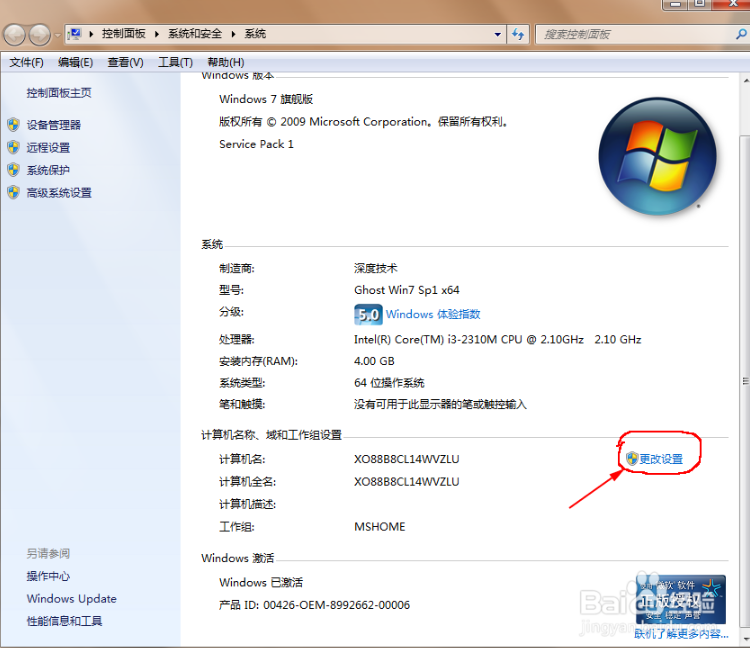The height and width of the screenshot is (648, 750).
Task: Click the 5.0 experience index score badge
Action: pos(368,315)
